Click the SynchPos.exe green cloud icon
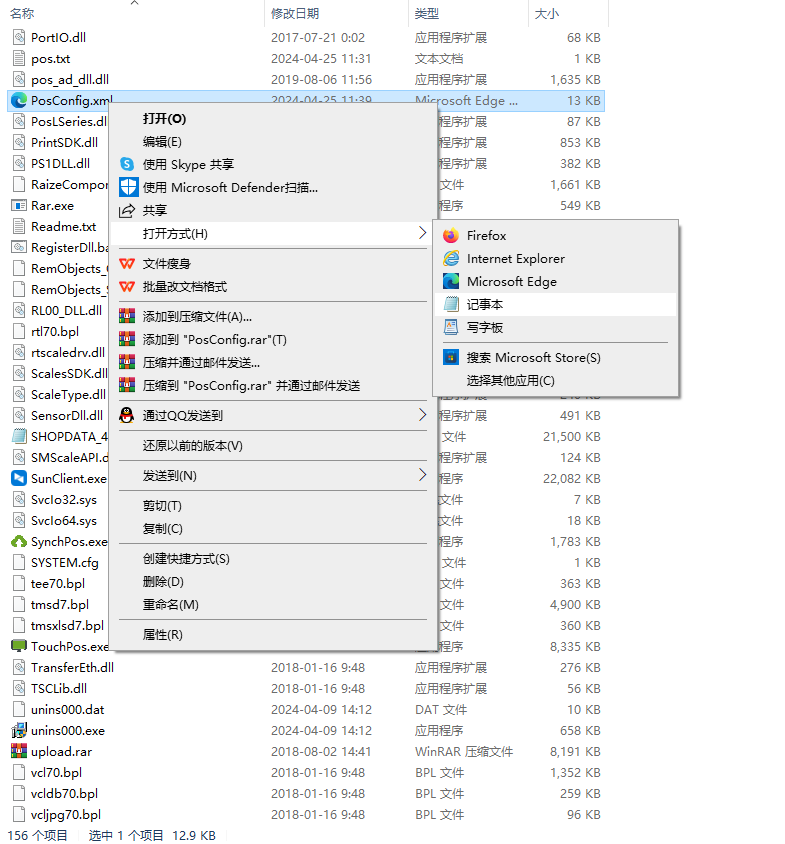Image resolution: width=785 pixels, height=844 pixels. (x=19, y=541)
